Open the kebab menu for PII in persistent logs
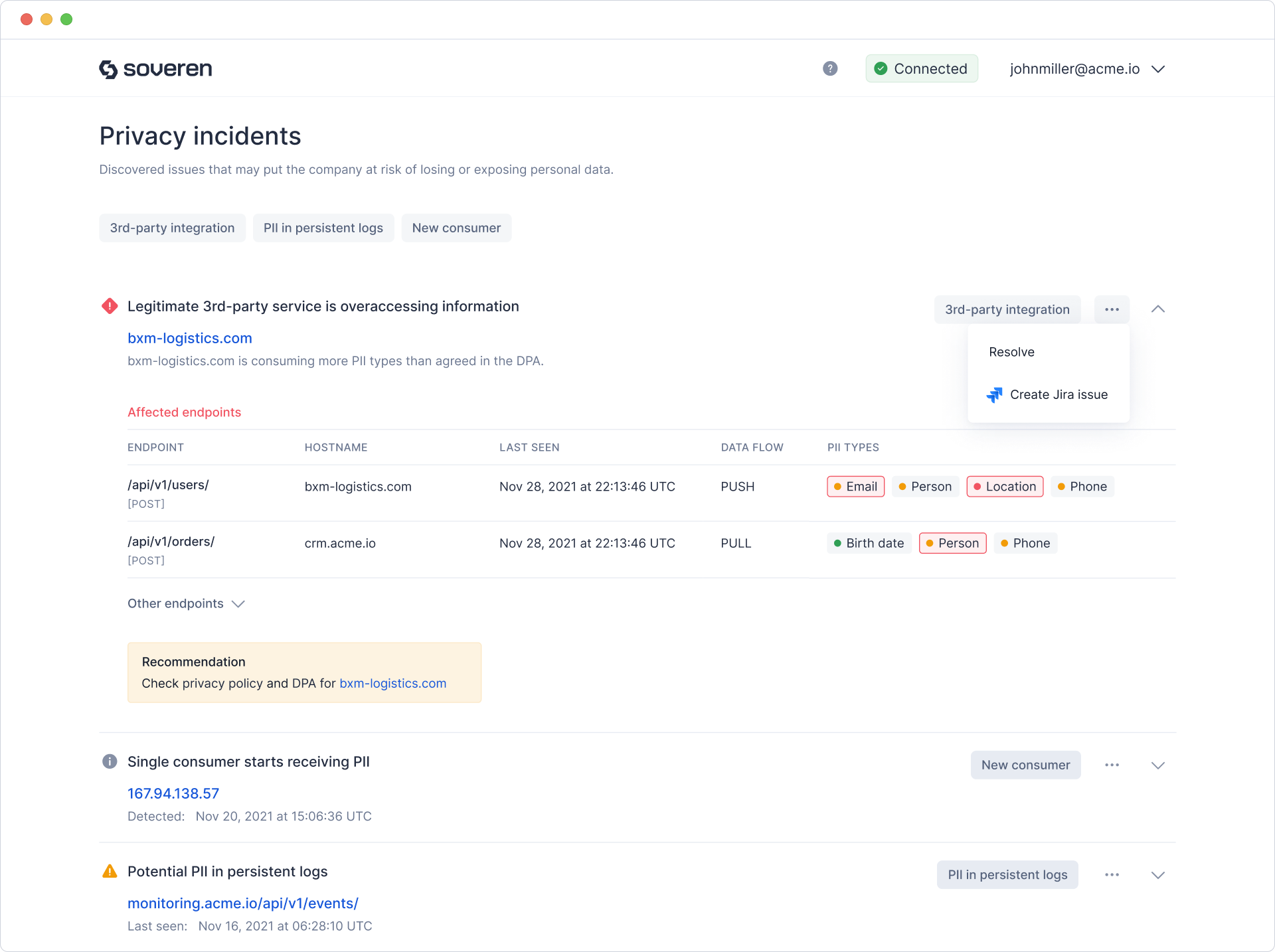1275x952 pixels. [x=1112, y=874]
